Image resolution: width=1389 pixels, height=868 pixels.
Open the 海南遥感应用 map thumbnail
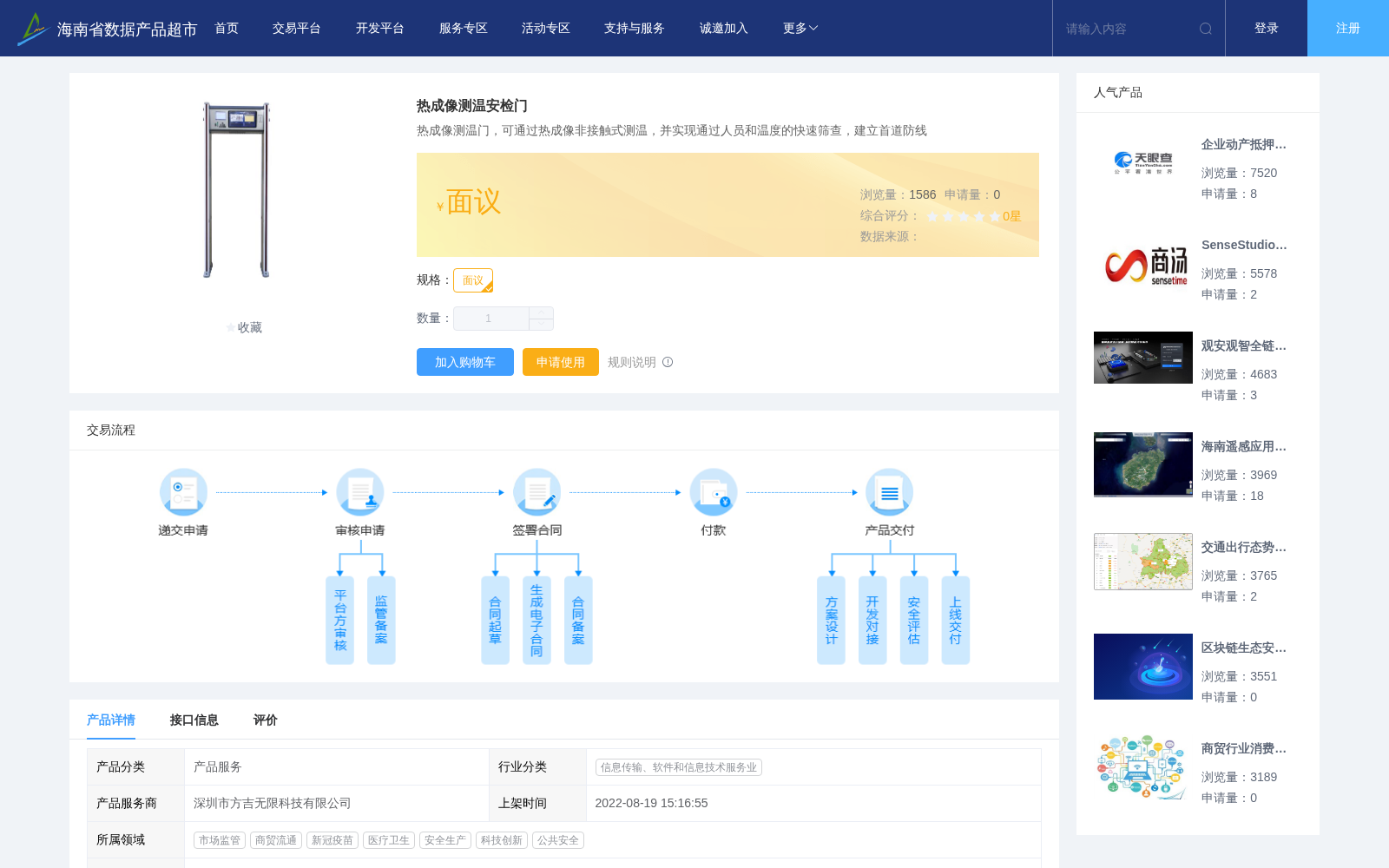[1143, 464]
